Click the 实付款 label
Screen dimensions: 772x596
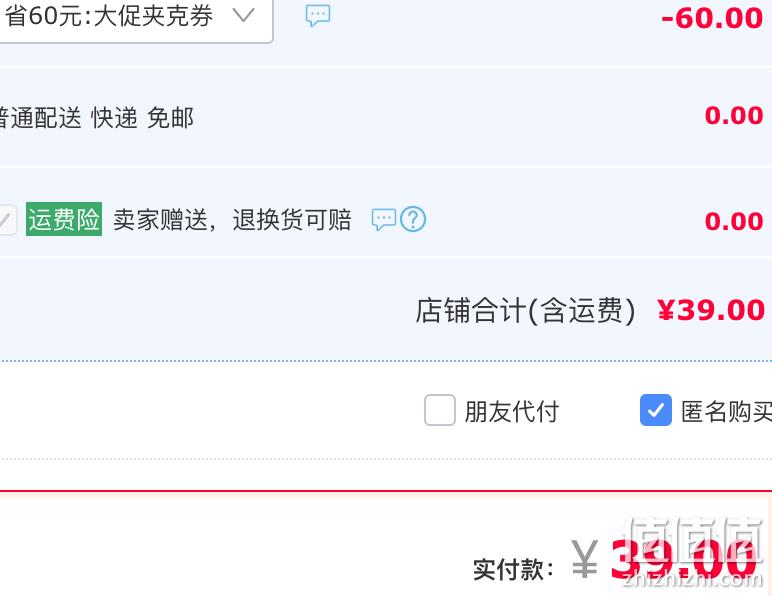pyautogui.click(x=513, y=569)
